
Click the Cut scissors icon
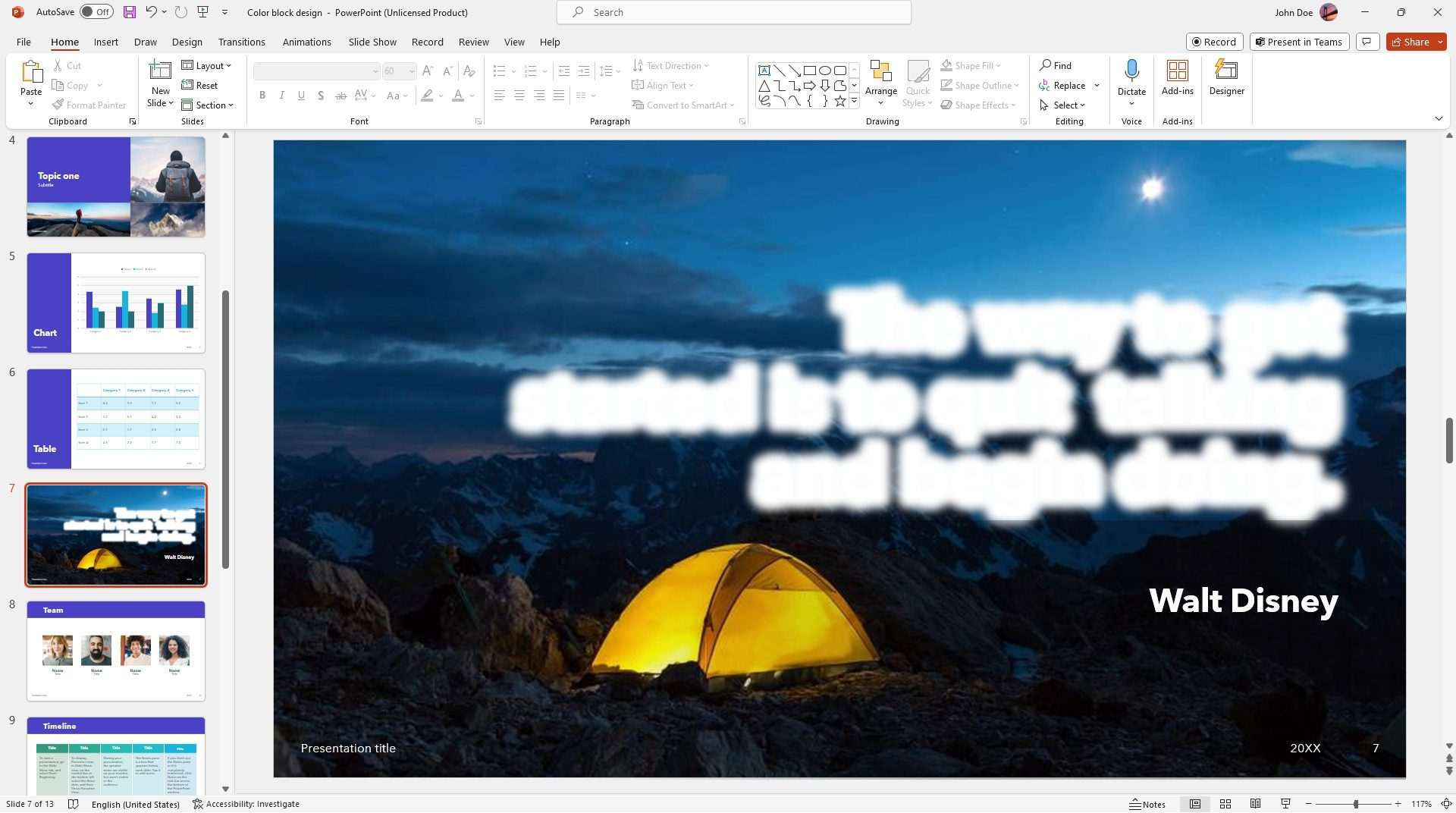pos(58,66)
